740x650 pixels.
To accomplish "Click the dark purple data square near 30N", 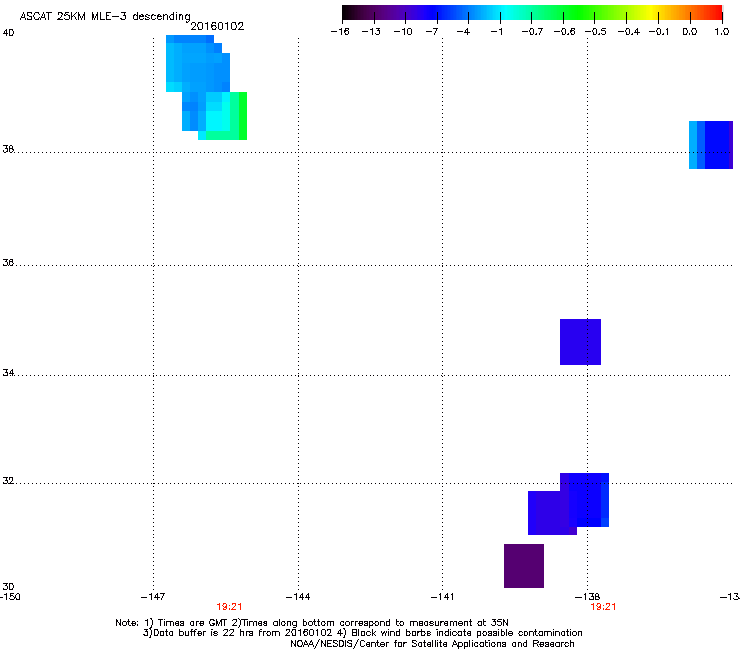I will coord(524,566).
